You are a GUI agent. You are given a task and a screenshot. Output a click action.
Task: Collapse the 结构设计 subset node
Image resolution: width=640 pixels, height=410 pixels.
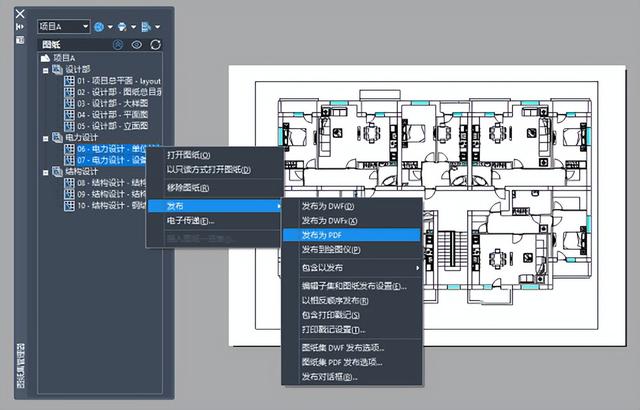coord(45,171)
